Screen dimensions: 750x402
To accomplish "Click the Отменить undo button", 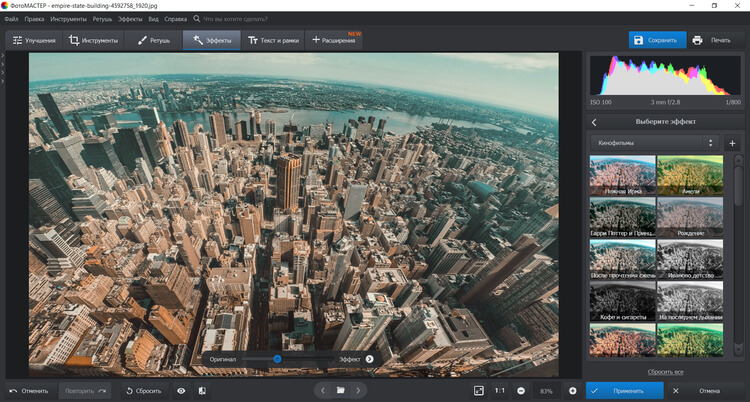I will pyautogui.click(x=28, y=390).
